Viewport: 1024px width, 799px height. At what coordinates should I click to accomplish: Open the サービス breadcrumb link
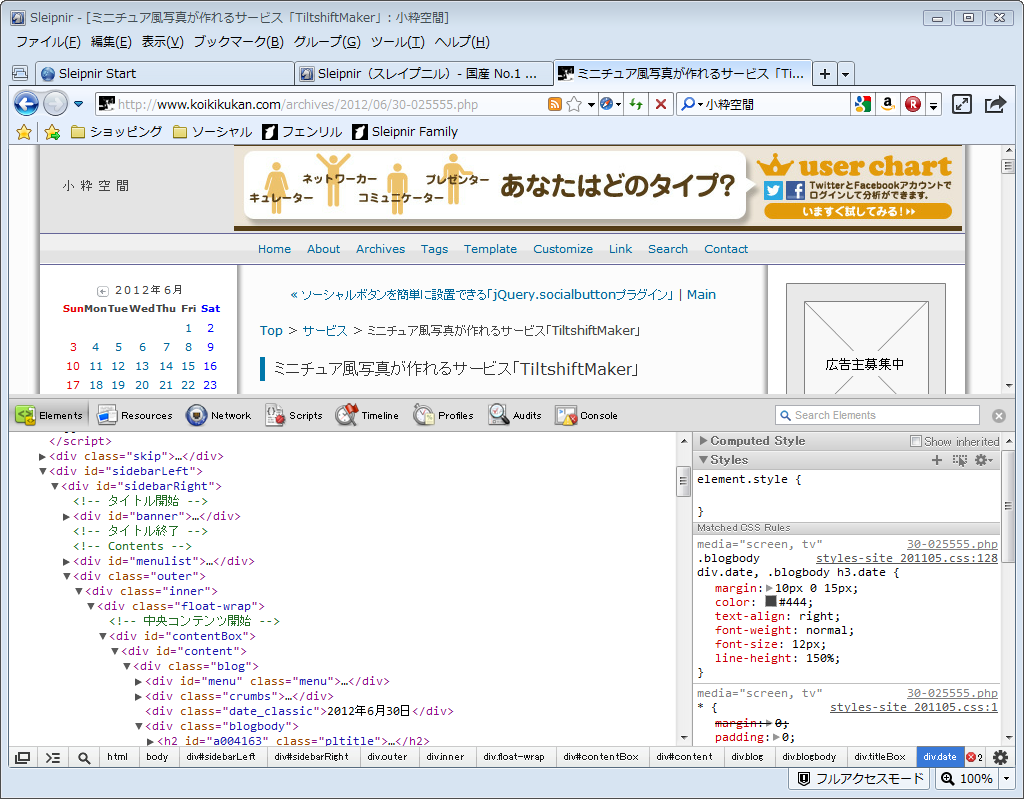tap(325, 331)
